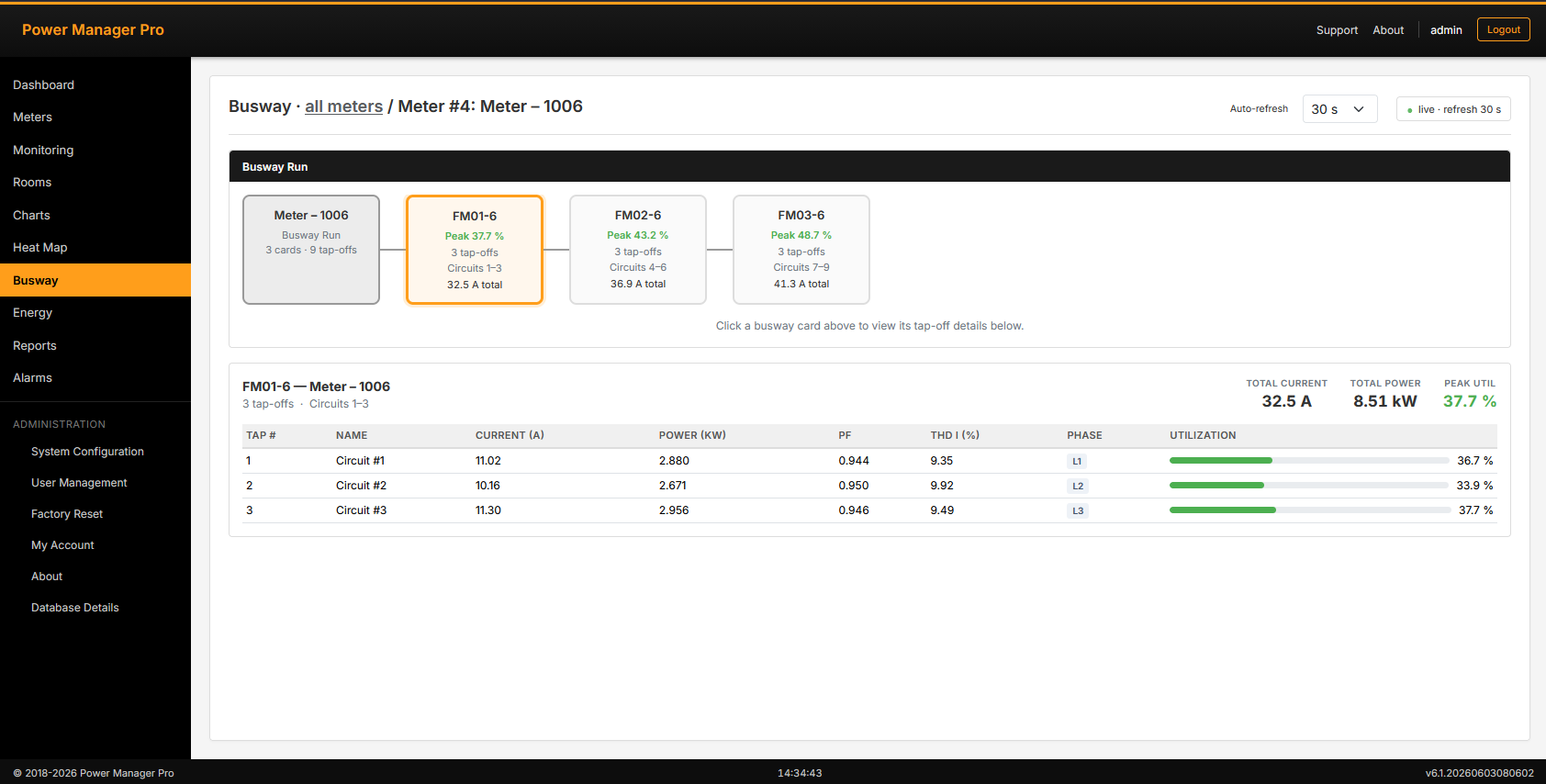Select Rooms in the sidebar
Viewport: 1546px width, 784px height.
[x=95, y=183]
